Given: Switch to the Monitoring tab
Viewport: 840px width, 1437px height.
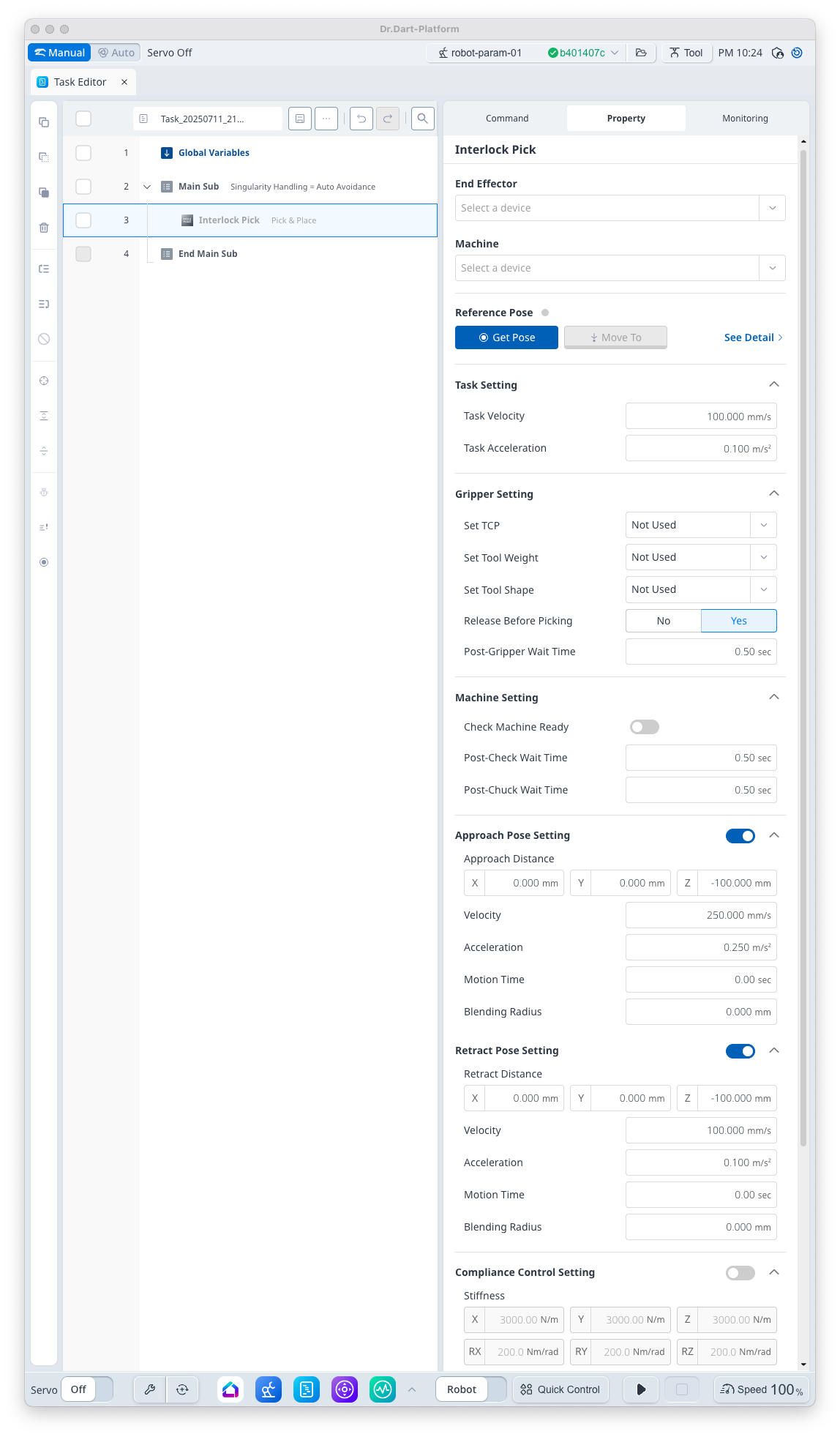Looking at the screenshot, I should (x=745, y=119).
